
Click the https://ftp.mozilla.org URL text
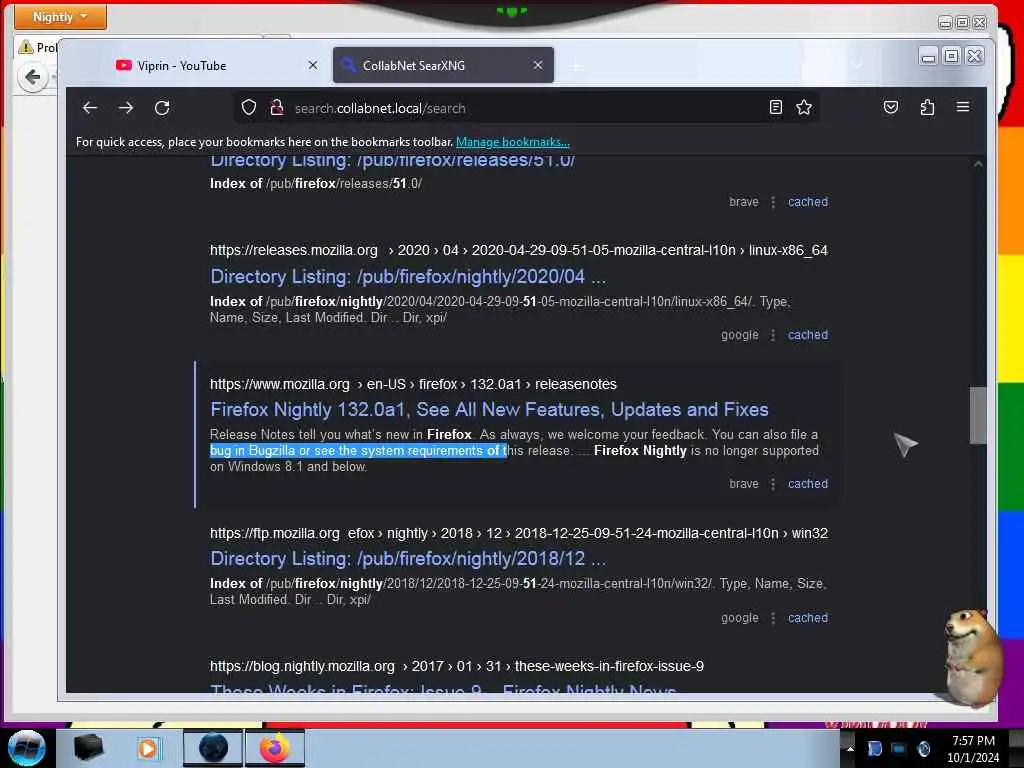(274, 533)
